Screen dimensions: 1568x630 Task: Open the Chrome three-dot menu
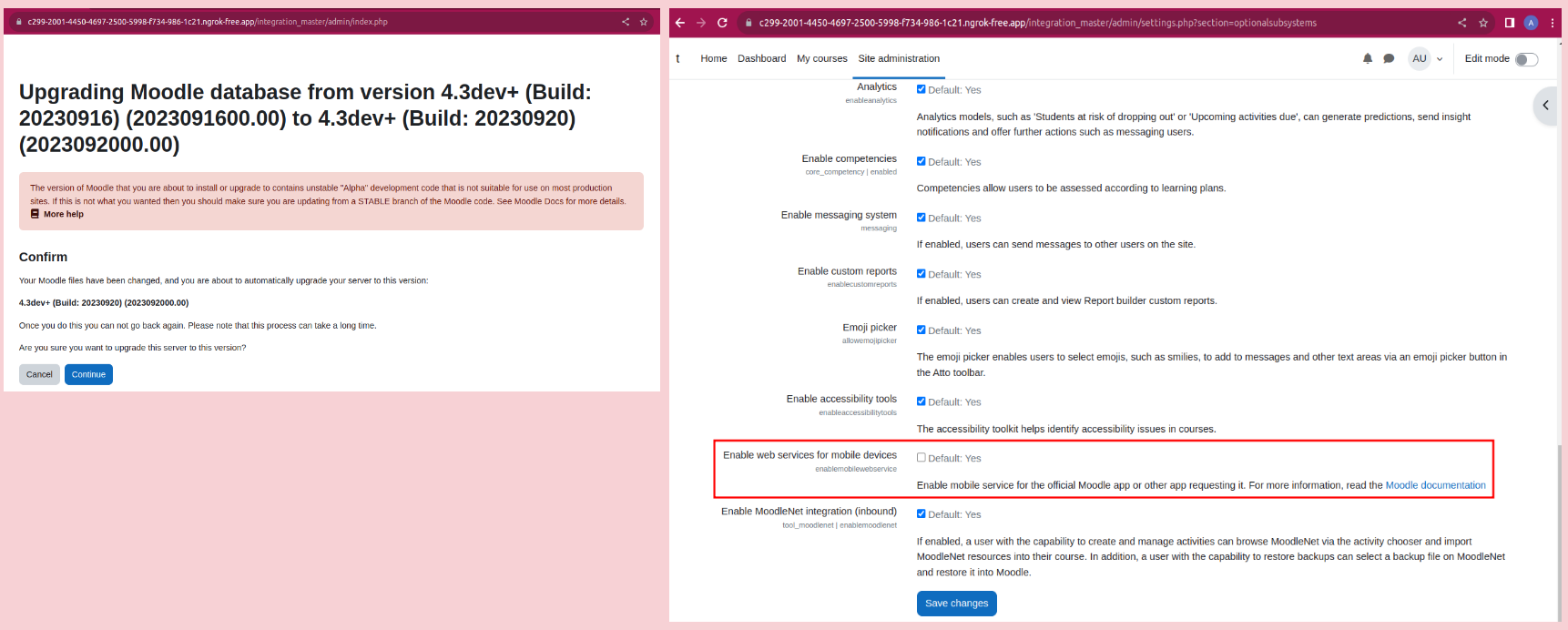[x=1553, y=23]
